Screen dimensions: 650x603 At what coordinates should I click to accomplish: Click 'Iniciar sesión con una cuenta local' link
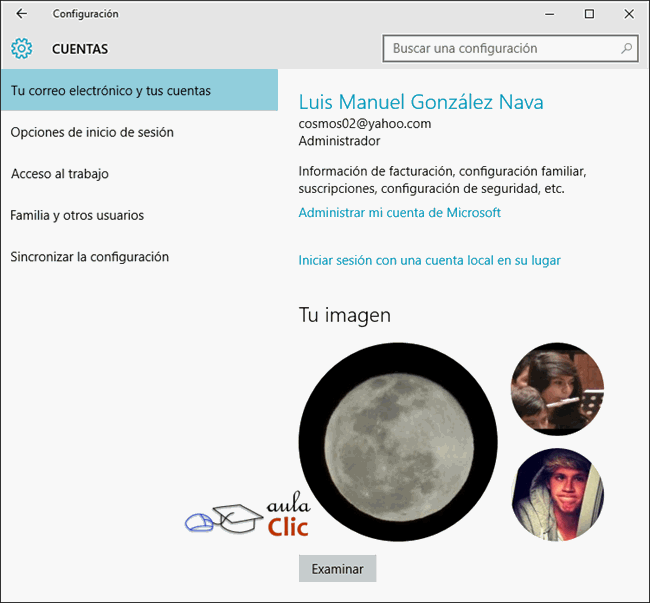click(429, 261)
